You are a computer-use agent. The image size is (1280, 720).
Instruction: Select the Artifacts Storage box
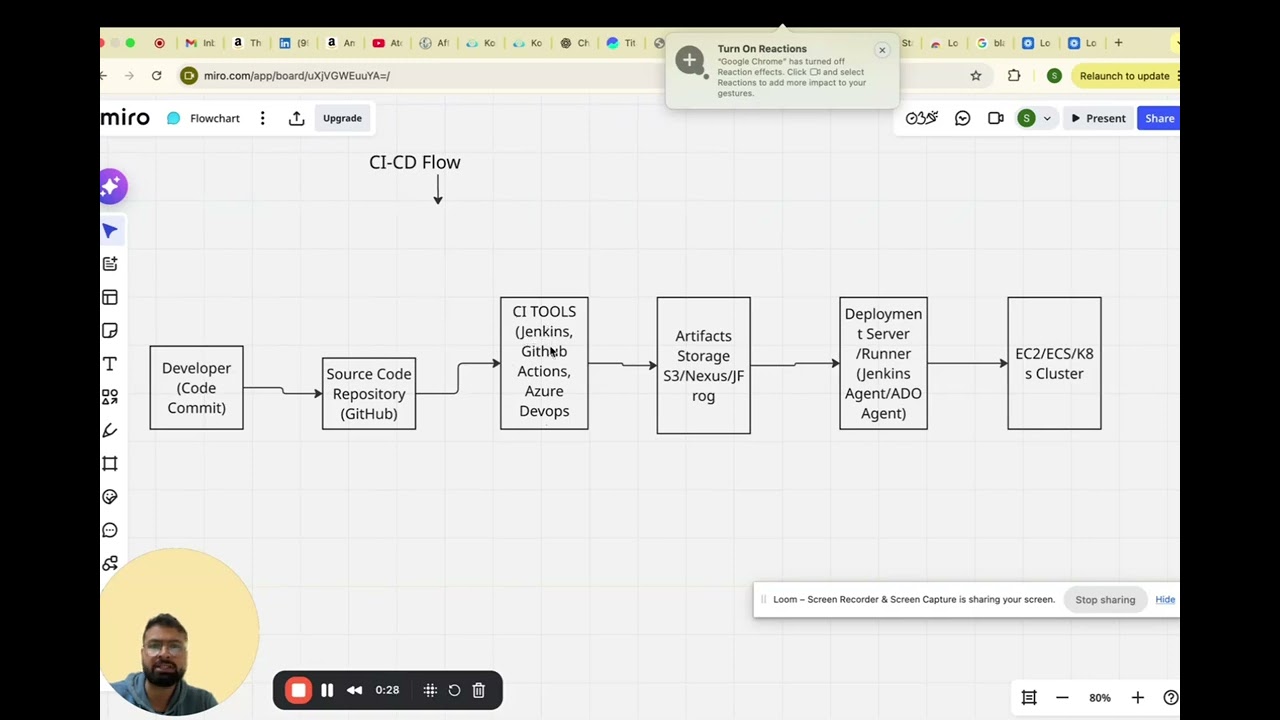tap(703, 366)
